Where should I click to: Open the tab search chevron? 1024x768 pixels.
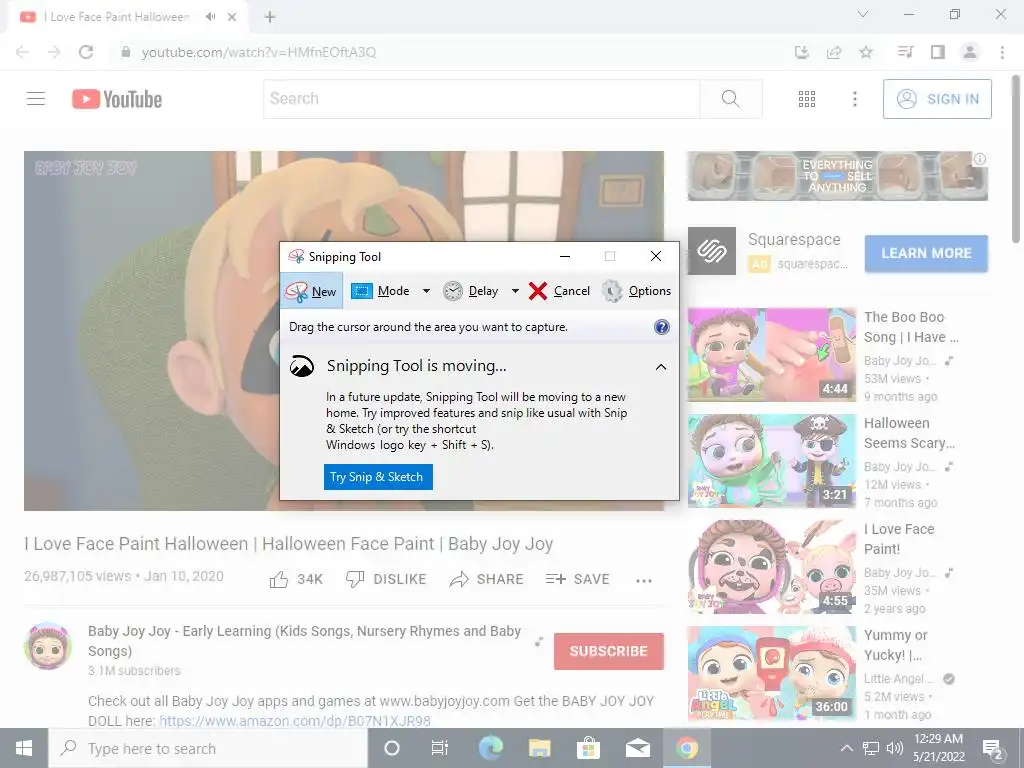pyautogui.click(x=863, y=14)
